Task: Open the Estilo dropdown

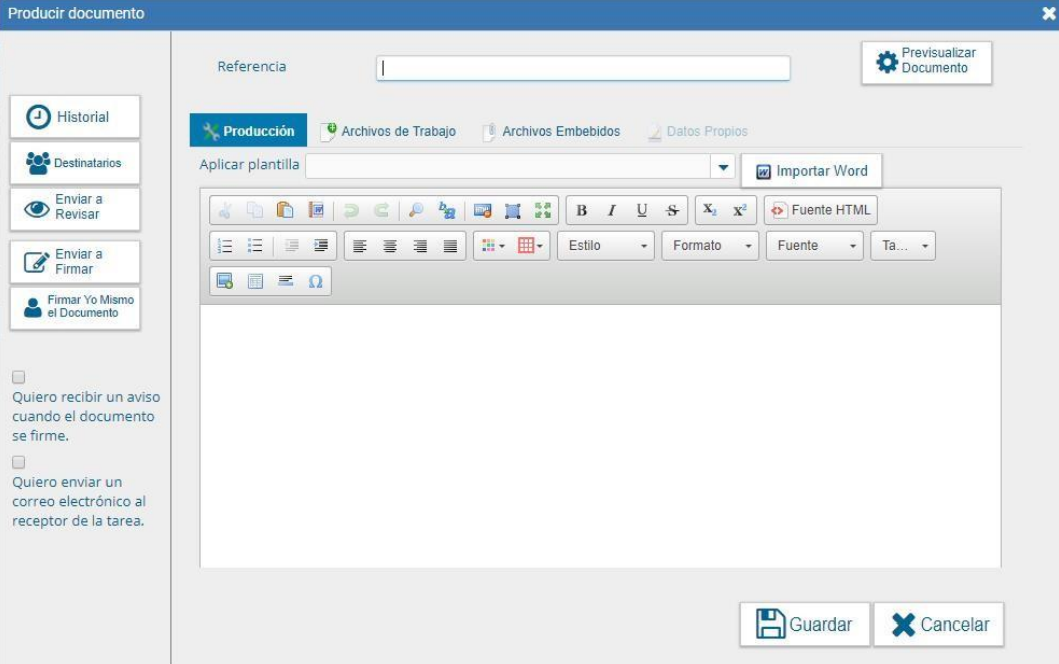Action: 605,246
